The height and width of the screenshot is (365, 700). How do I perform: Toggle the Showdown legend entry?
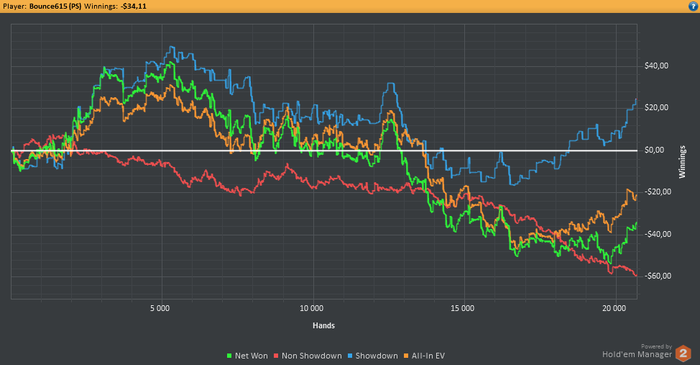373,356
